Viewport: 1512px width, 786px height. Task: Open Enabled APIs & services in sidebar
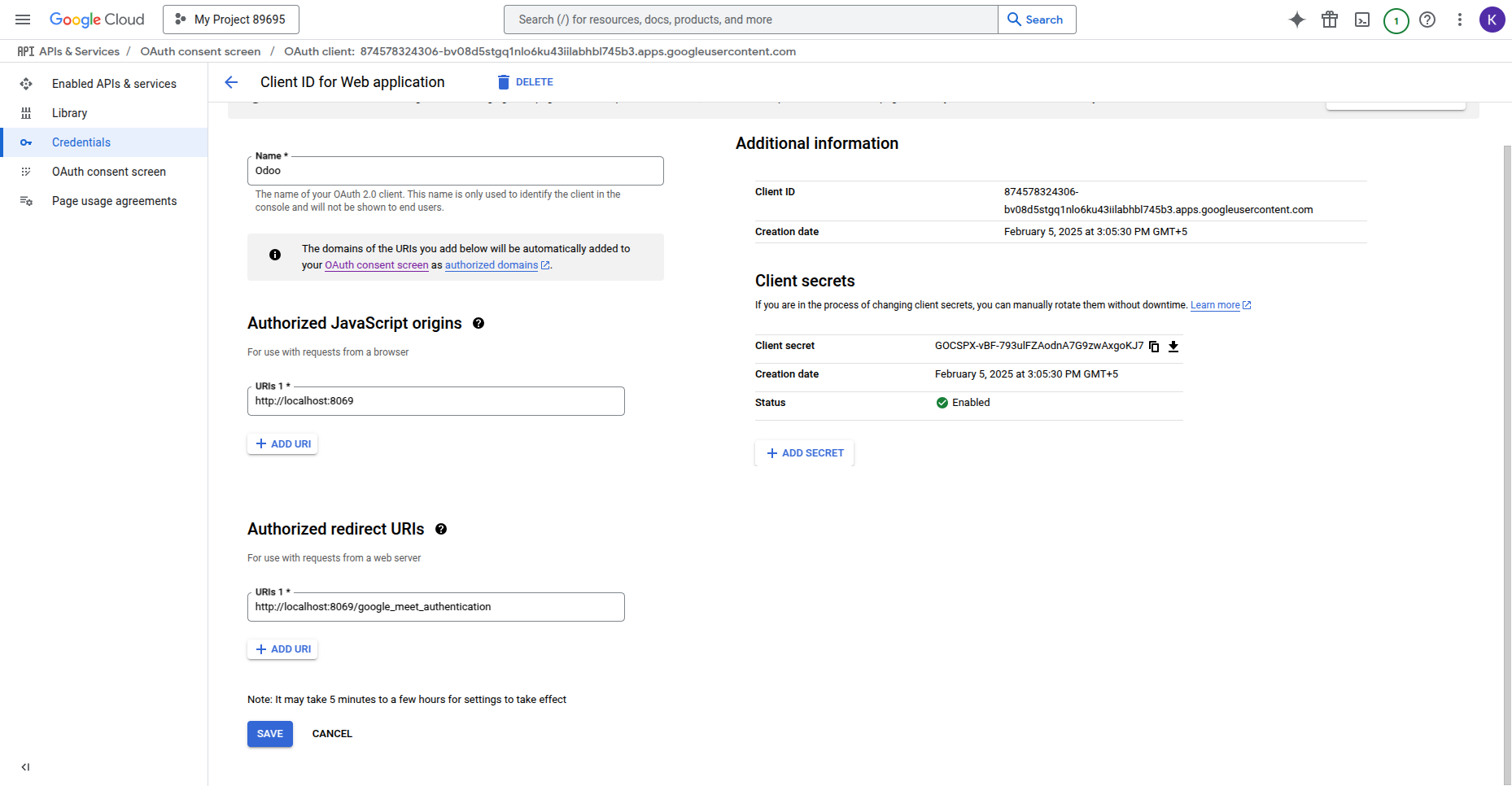104,84
